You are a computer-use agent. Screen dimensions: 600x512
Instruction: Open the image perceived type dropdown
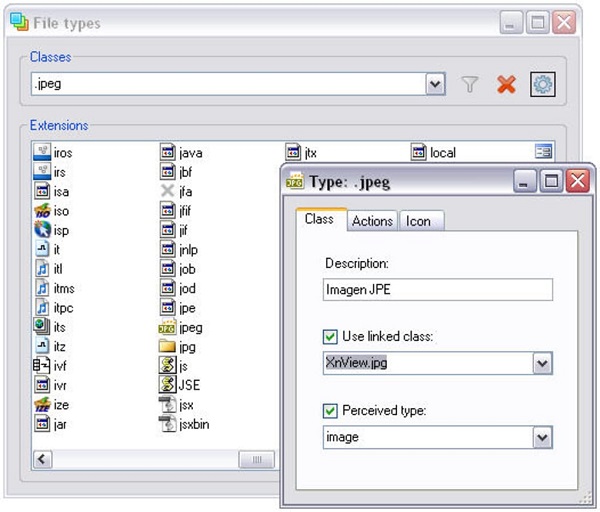click(542, 437)
